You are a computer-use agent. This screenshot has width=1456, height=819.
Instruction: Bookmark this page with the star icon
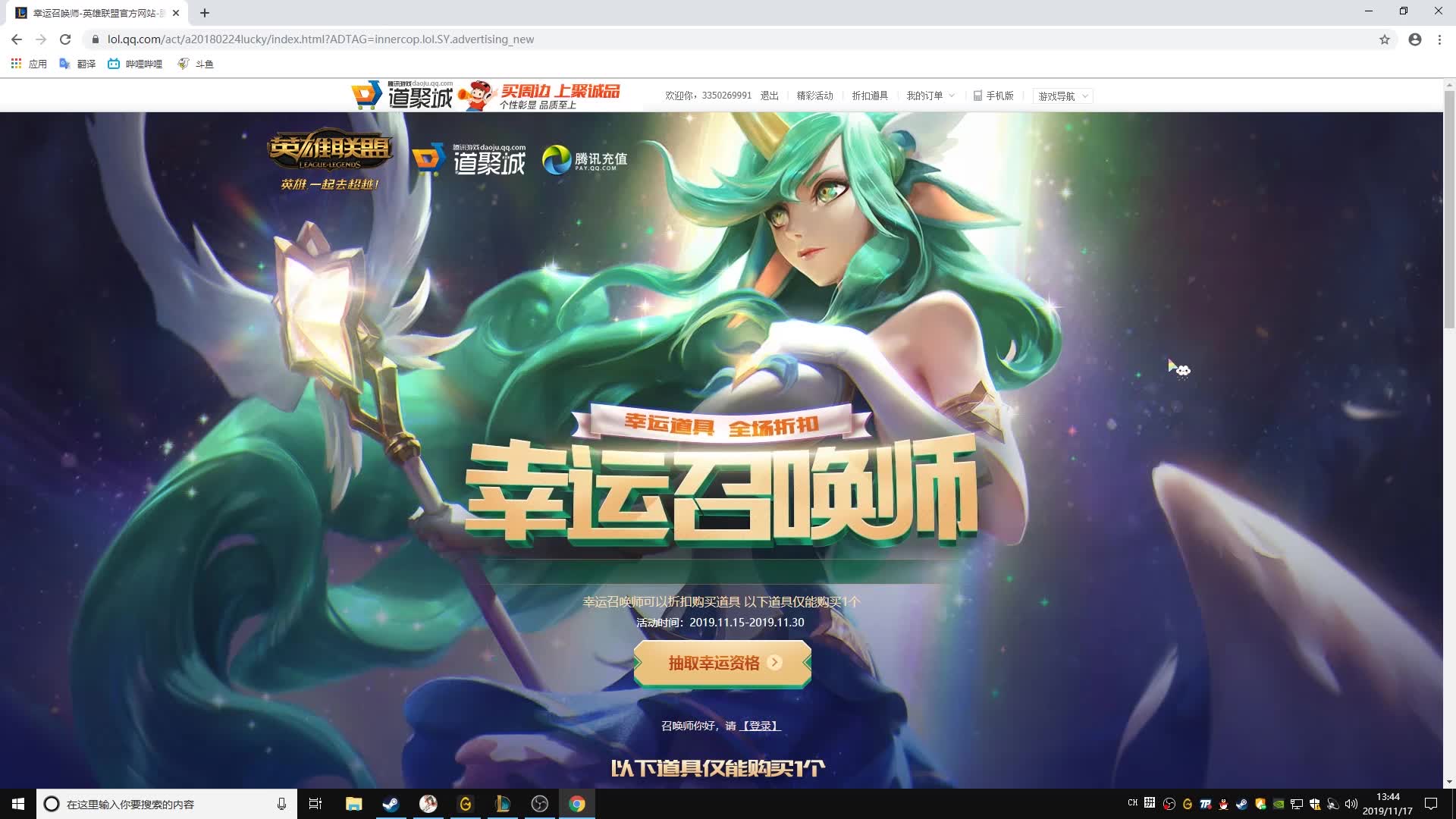[x=1385, y=39]
